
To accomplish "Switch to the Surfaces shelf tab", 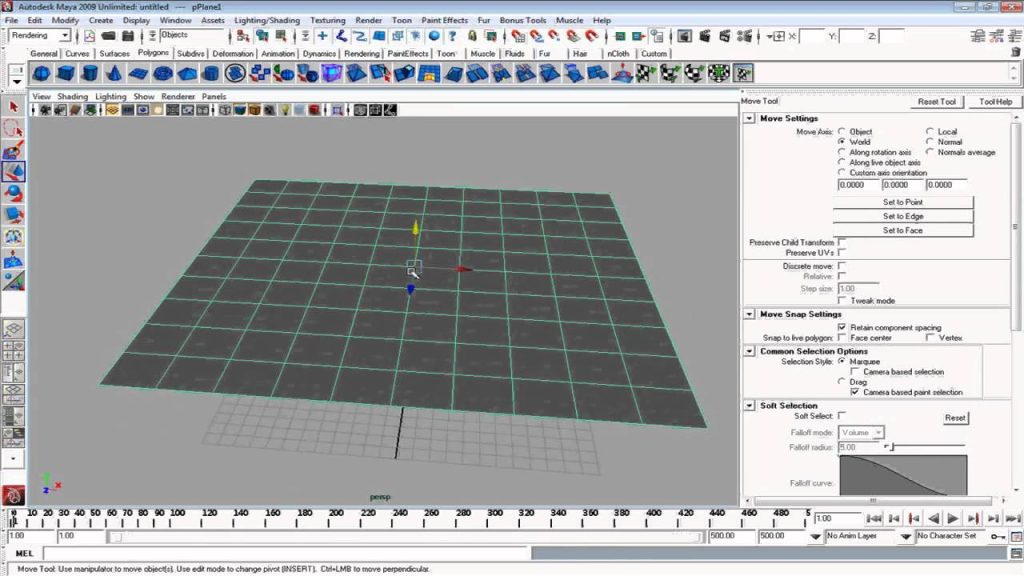I will pyautogui.click(x=114, y=54).
